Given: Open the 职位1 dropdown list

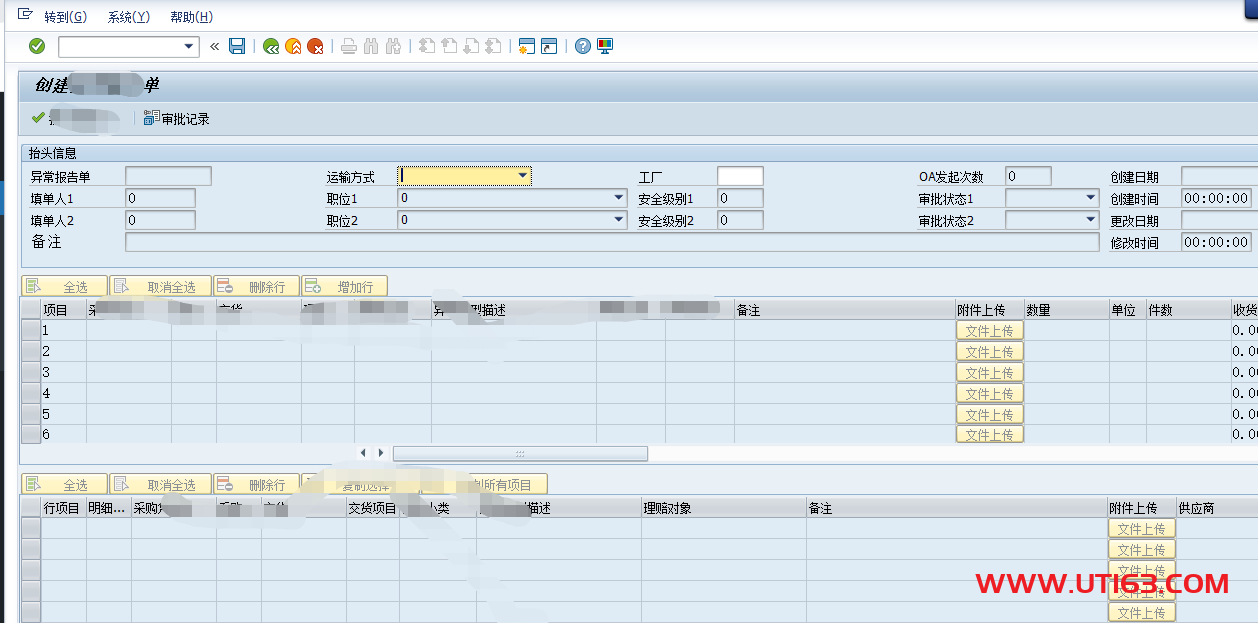Looking at the screenshot, I should [x=619, y=198].
